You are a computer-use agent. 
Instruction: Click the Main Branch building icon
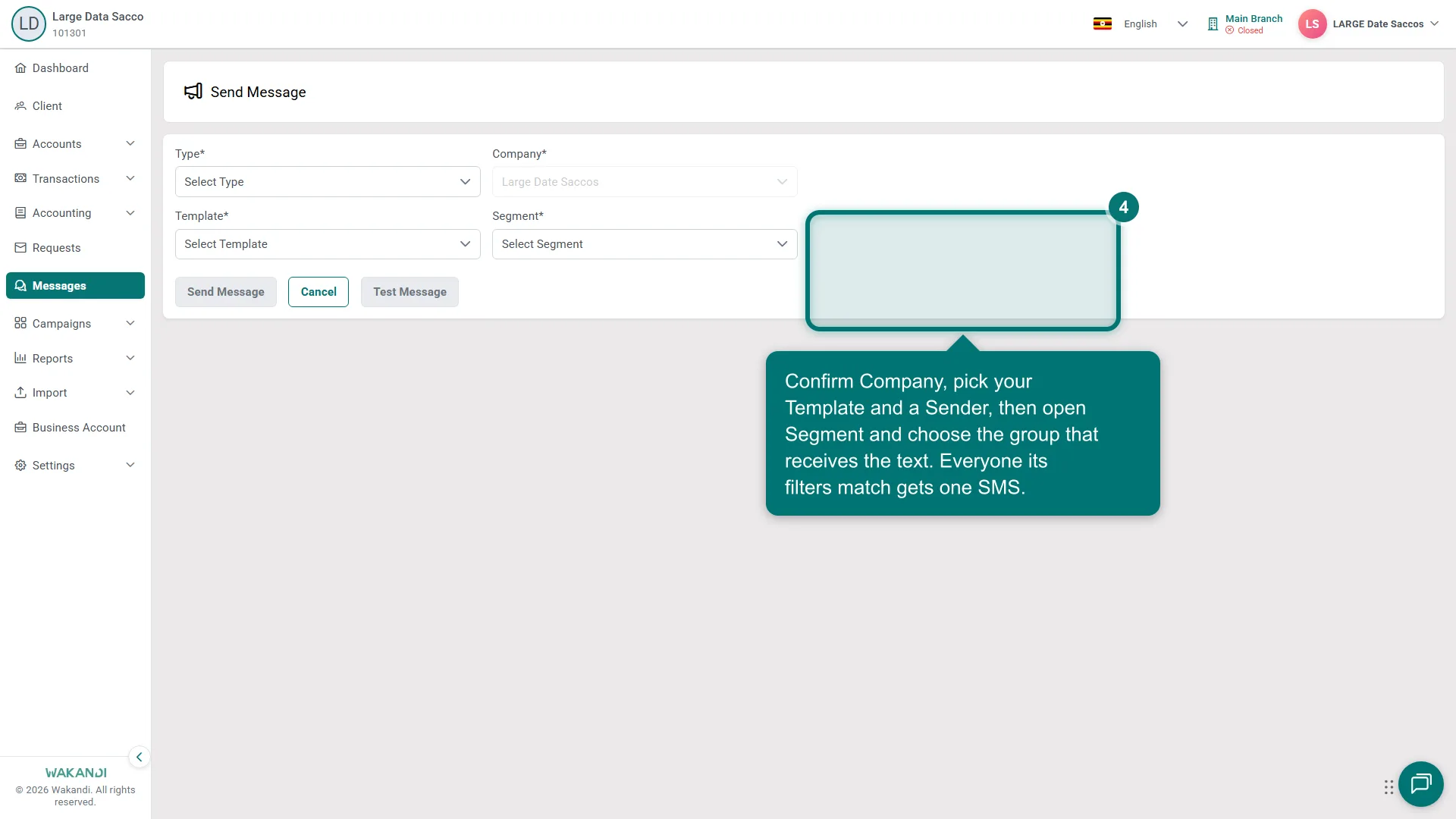tap(1213, 24)
